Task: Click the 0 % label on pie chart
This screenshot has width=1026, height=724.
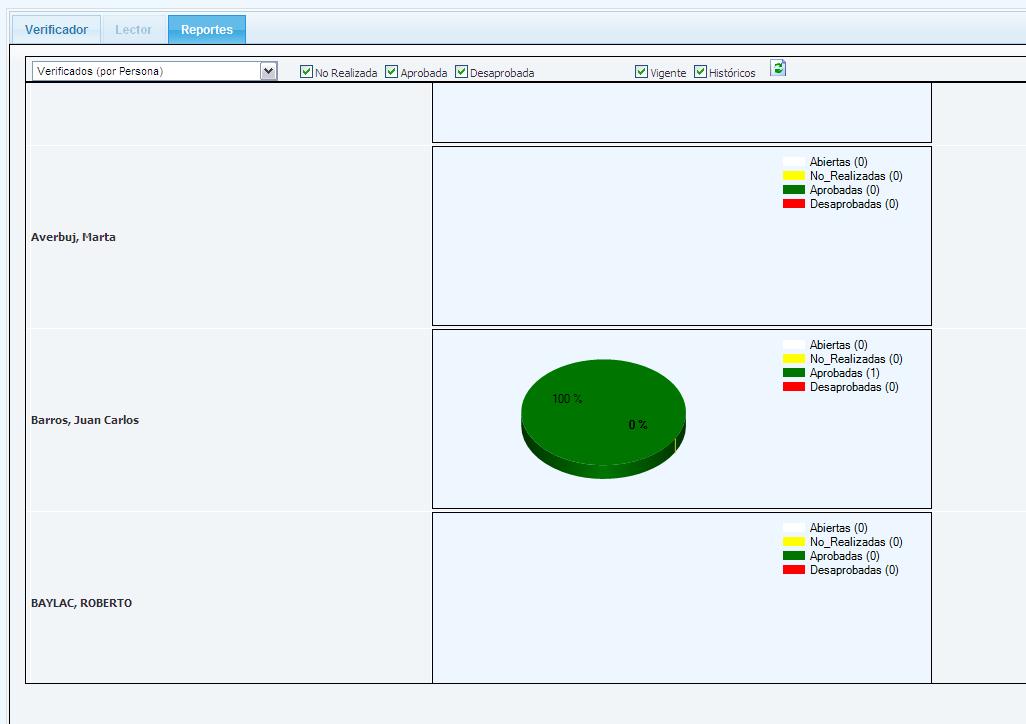Action: 638,425
